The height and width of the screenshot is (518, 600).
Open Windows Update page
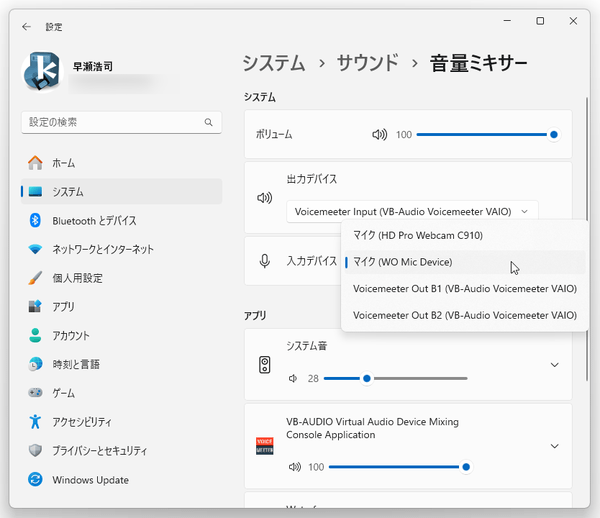[122, 479]
